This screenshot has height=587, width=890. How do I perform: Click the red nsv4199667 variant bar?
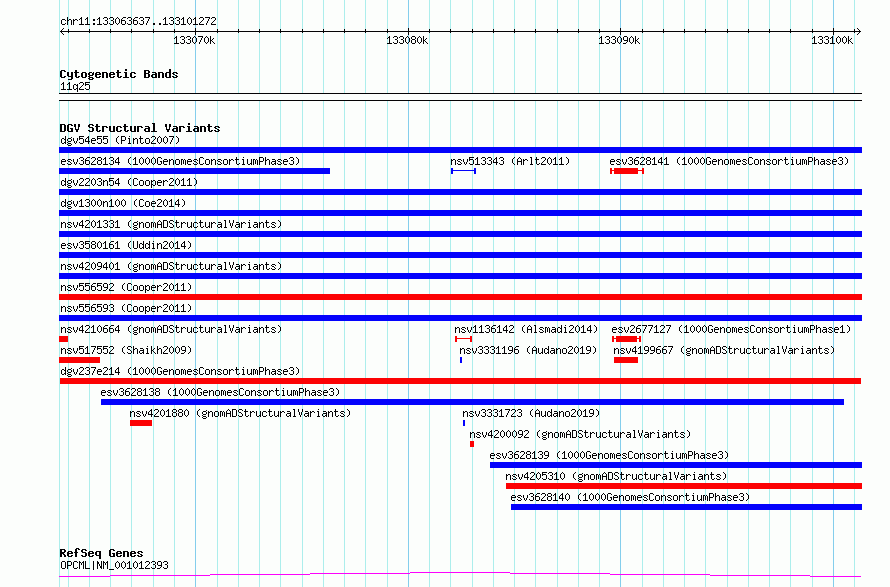[x=625, y=360]
